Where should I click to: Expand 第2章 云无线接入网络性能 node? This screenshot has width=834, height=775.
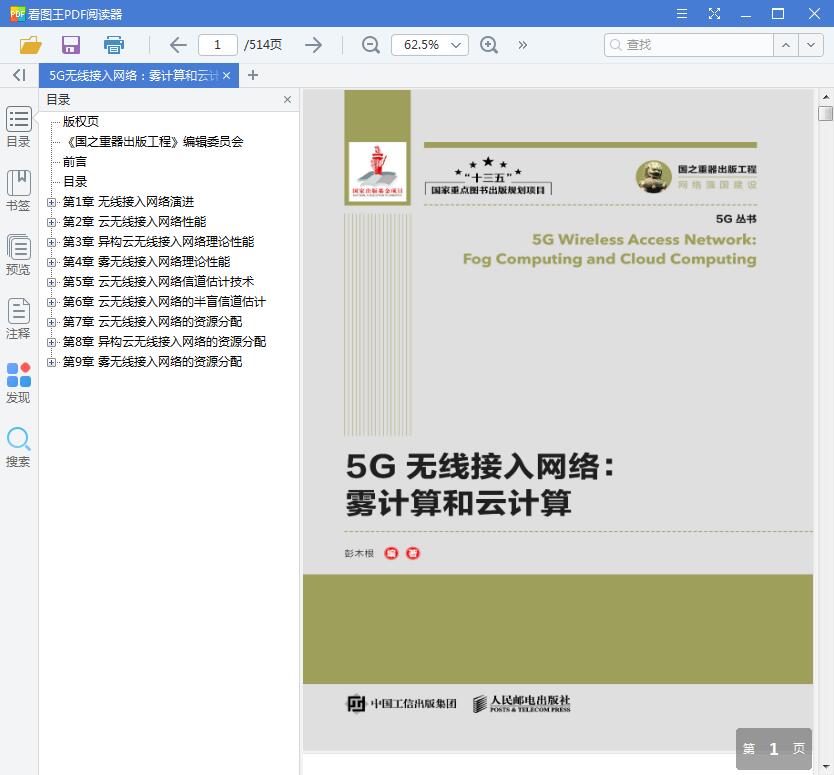point(51,222)
